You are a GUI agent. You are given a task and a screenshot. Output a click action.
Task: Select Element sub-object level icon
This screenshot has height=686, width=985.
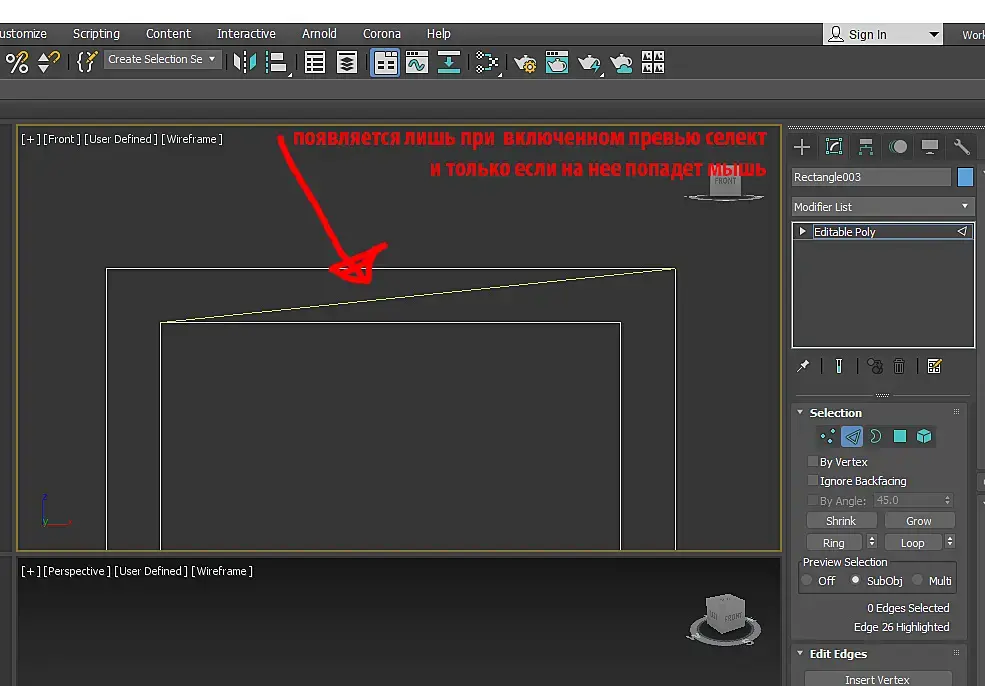923,436
